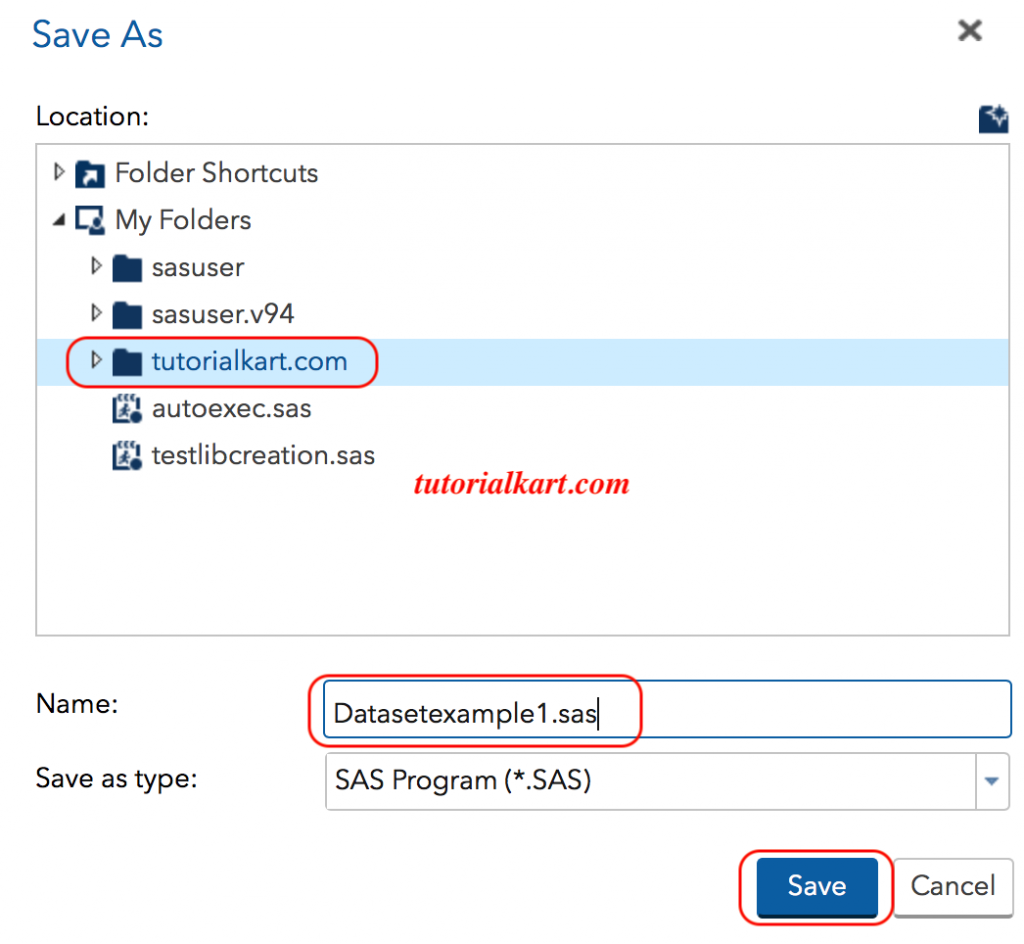The height and width of the screenshot is (944, 1024).
Task: Click the Cancel button
Action: 952,886
